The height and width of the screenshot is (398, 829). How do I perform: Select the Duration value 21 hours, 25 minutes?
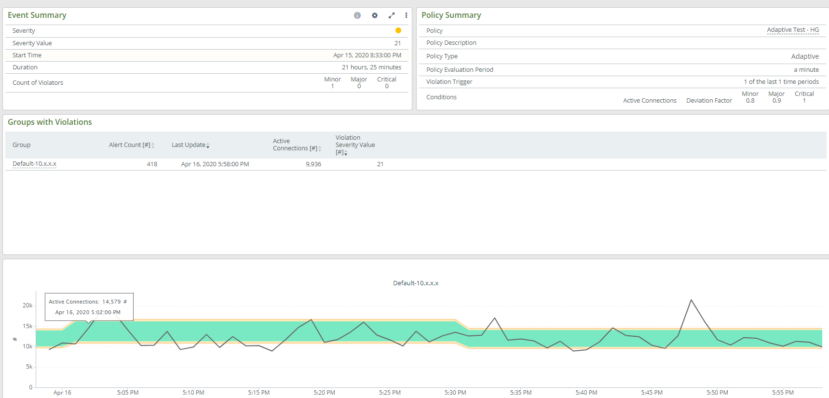click(371, 67)
